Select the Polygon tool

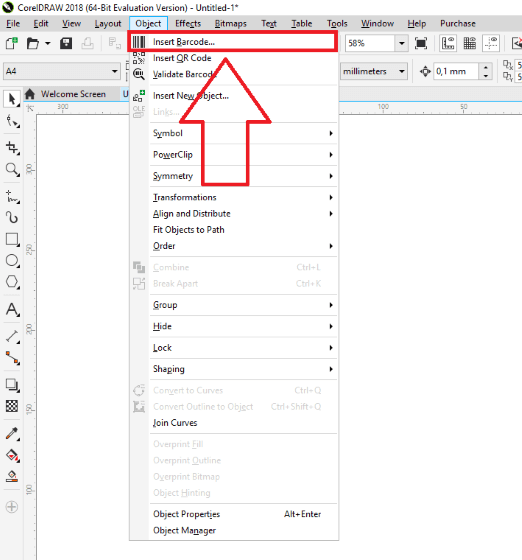pyautogui.click(x=12, y=282)
